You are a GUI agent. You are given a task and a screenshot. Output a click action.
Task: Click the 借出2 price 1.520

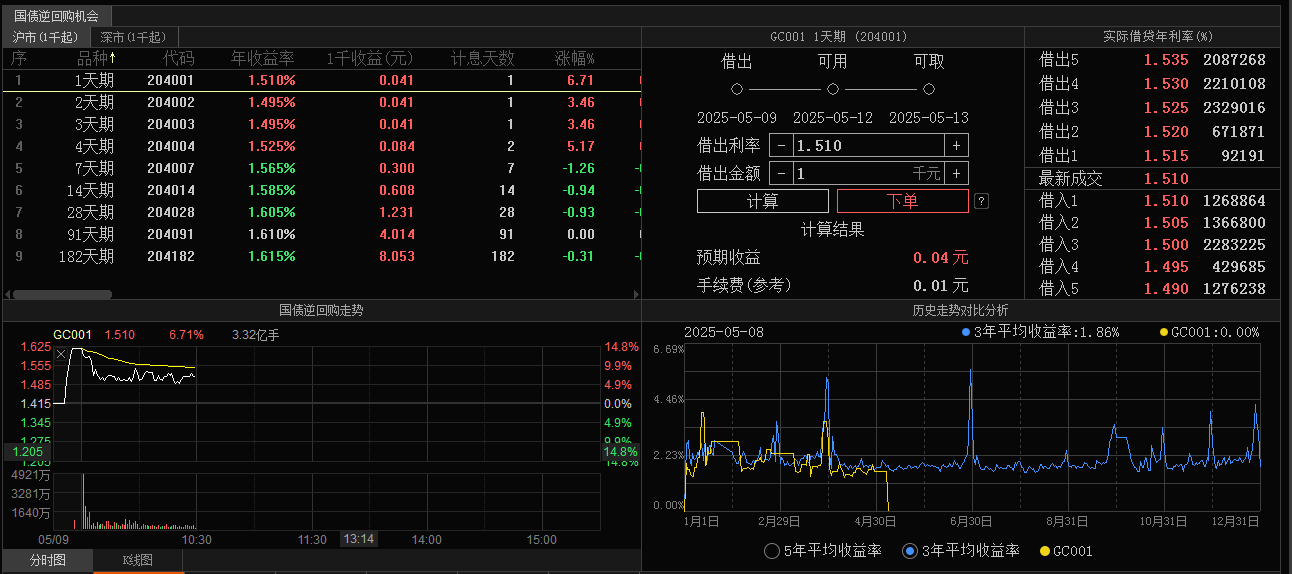coord(1166,132)
